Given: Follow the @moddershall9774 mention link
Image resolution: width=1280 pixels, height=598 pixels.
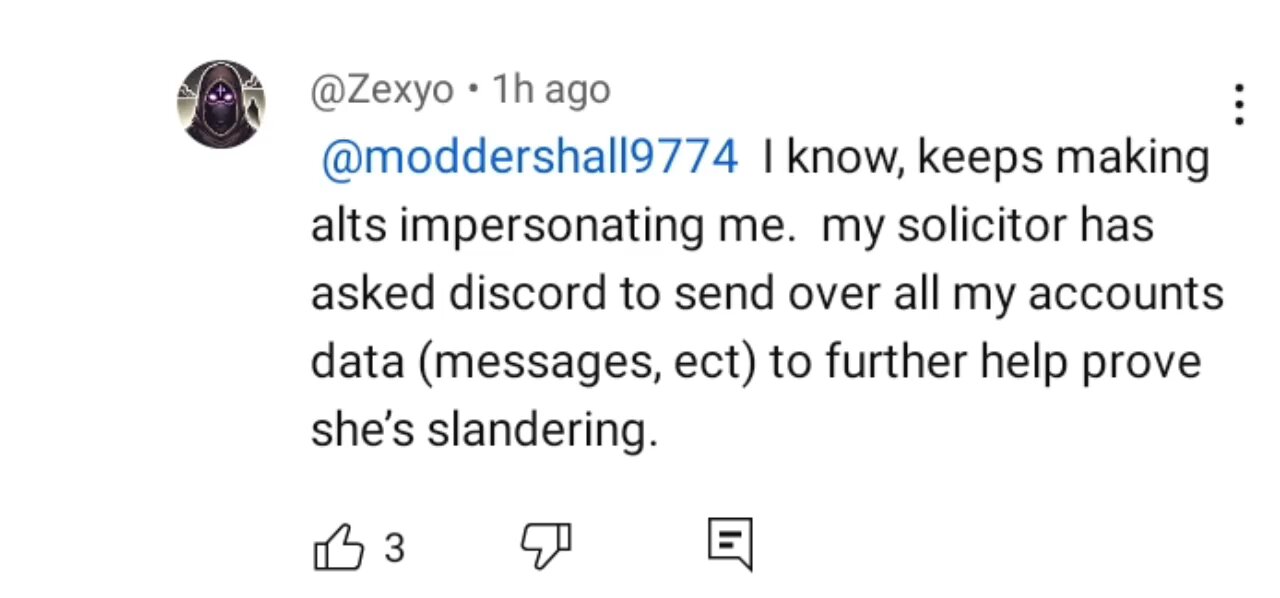Looking at the screenshot, I should (529, 159).
